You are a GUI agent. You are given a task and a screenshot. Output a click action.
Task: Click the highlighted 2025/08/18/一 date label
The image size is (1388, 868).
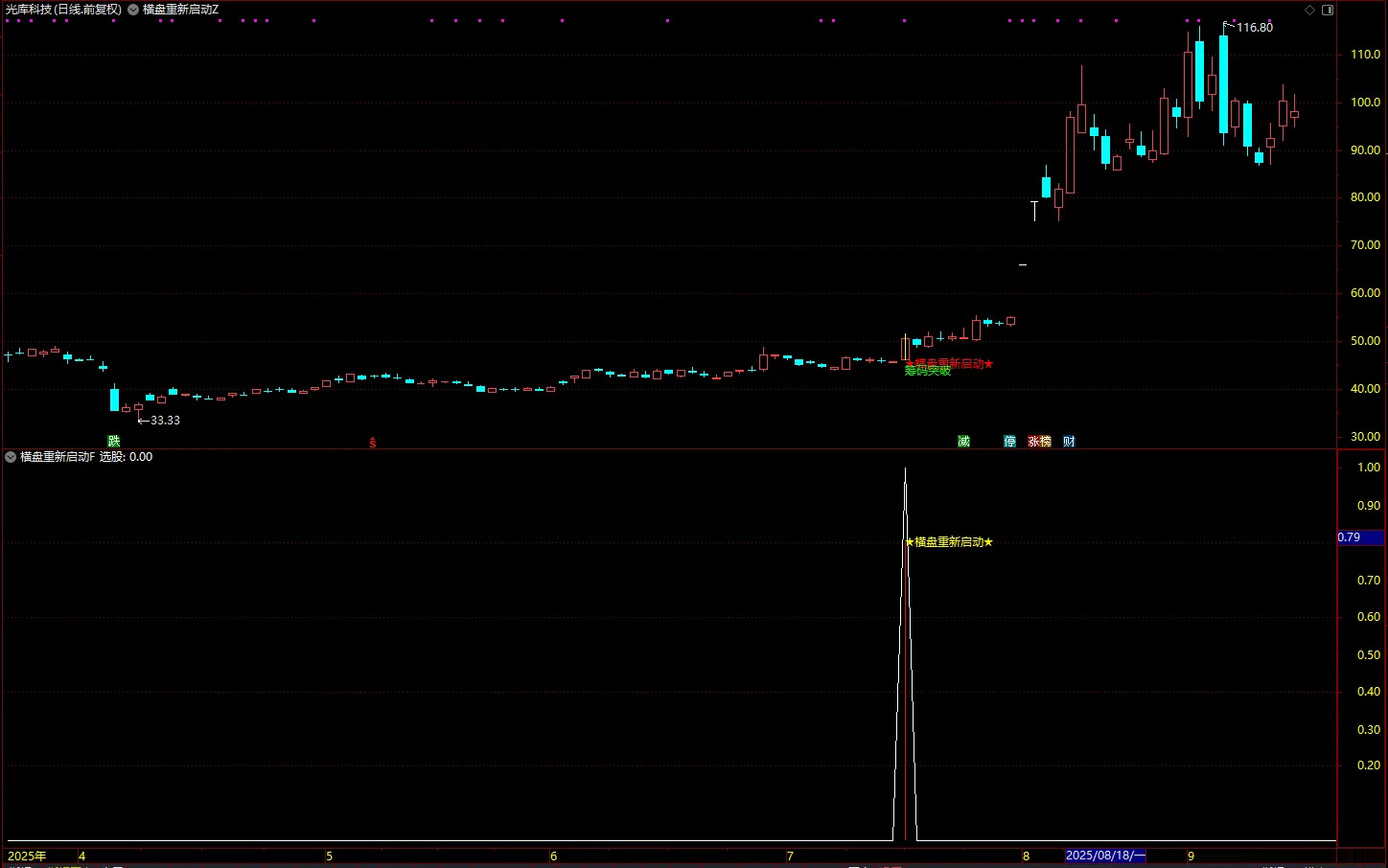[1105, 856]
